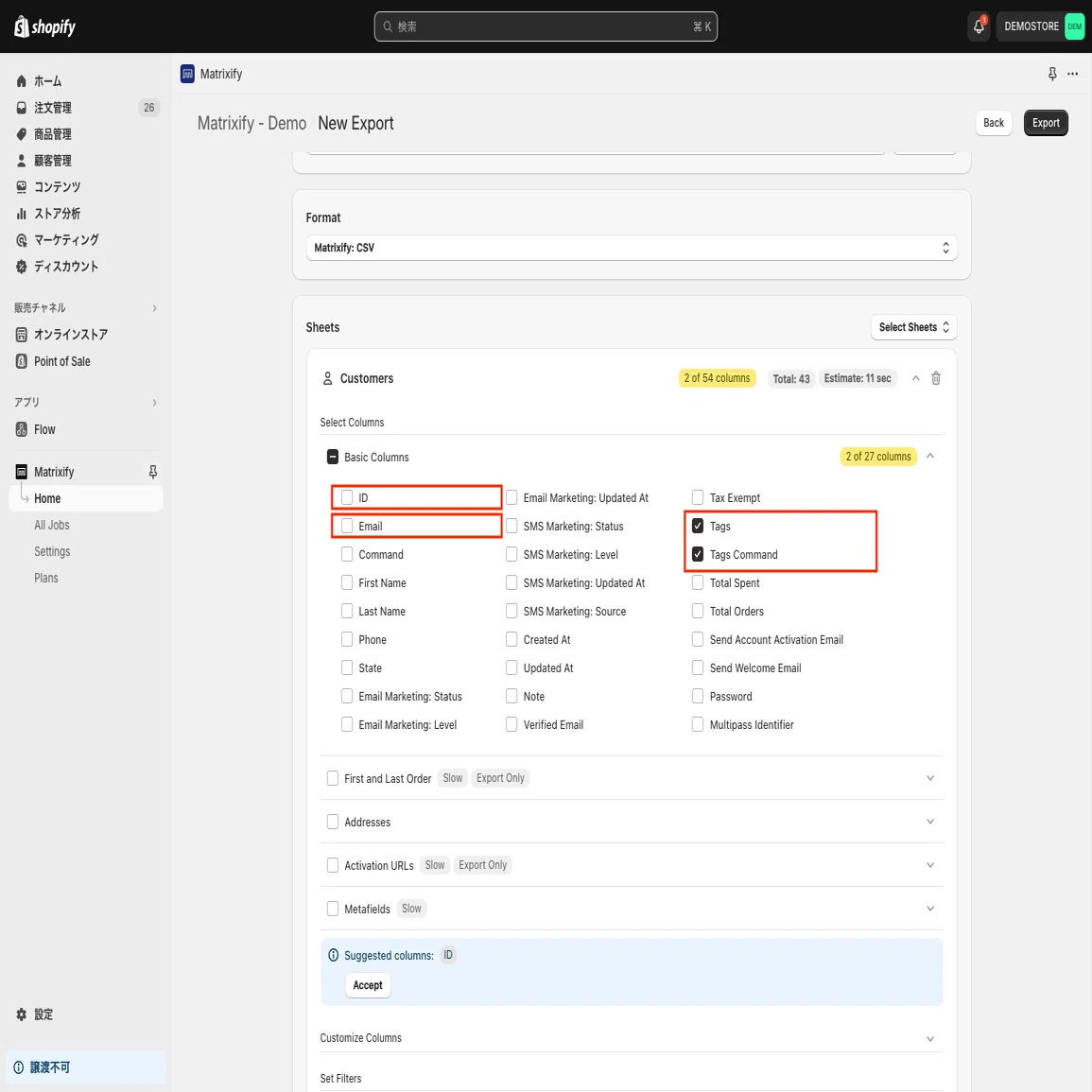Viewport: 1092px width, 1092px height.
Task: Collapse Basic Columns section chevron
Action: tap(930, 456)
